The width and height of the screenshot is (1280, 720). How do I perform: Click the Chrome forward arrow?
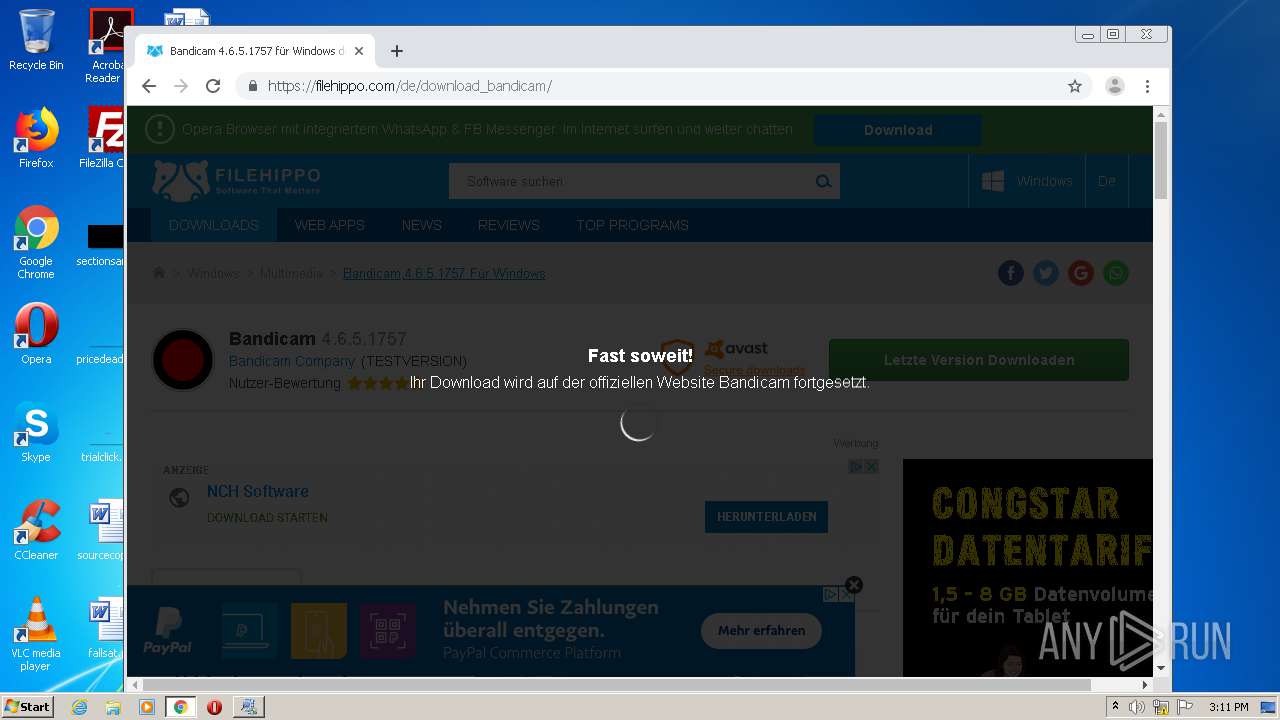click(x=181, y=86)
